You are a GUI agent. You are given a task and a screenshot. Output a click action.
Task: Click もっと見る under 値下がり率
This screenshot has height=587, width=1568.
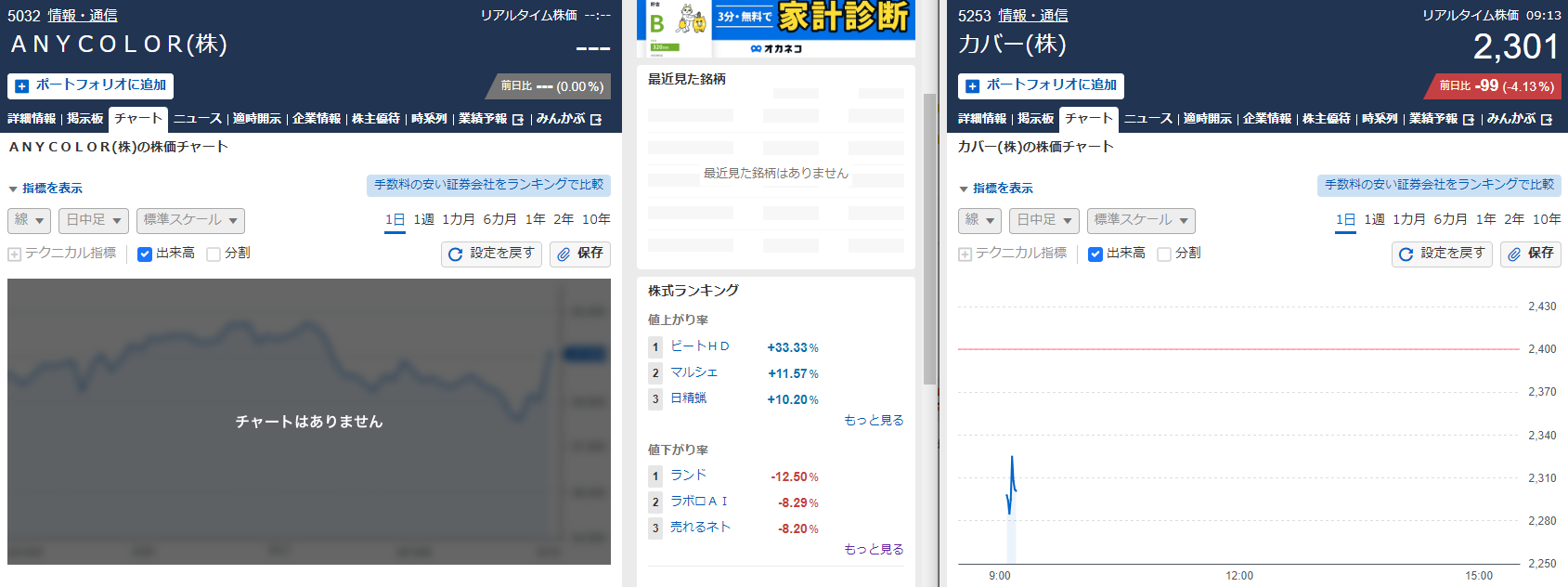tap(874, 550)
